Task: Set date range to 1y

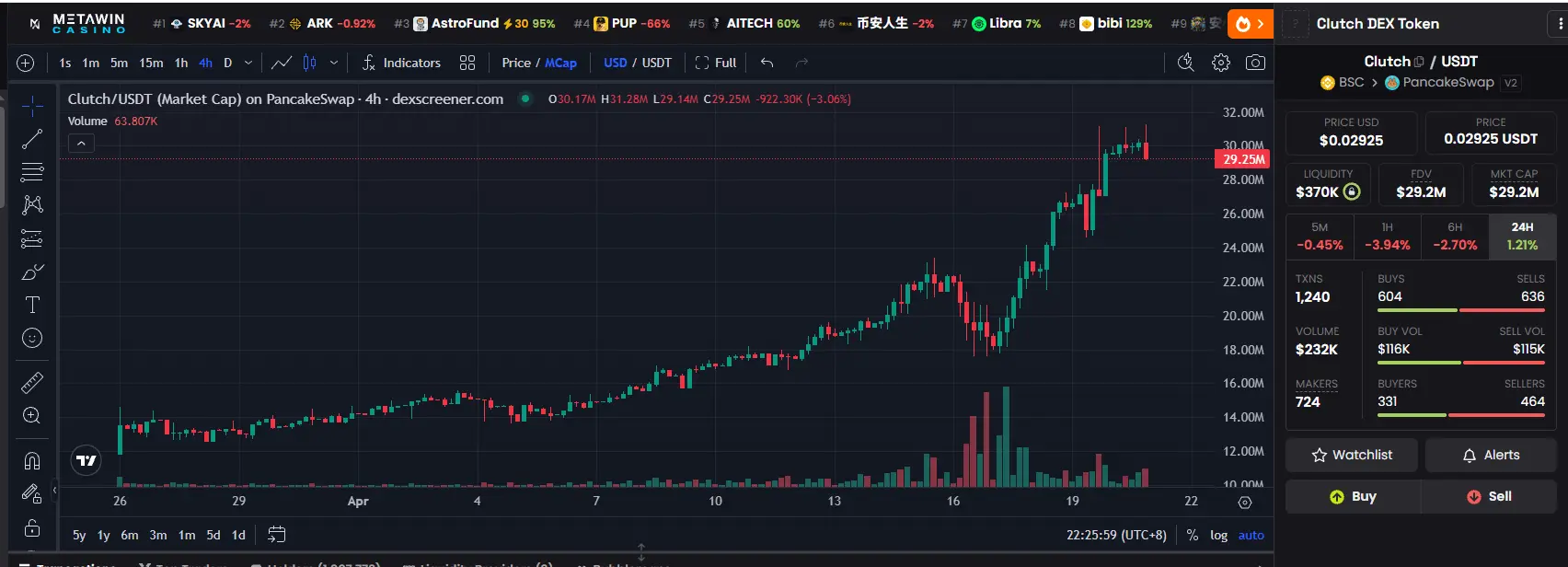Action: [x=103, y=535]
